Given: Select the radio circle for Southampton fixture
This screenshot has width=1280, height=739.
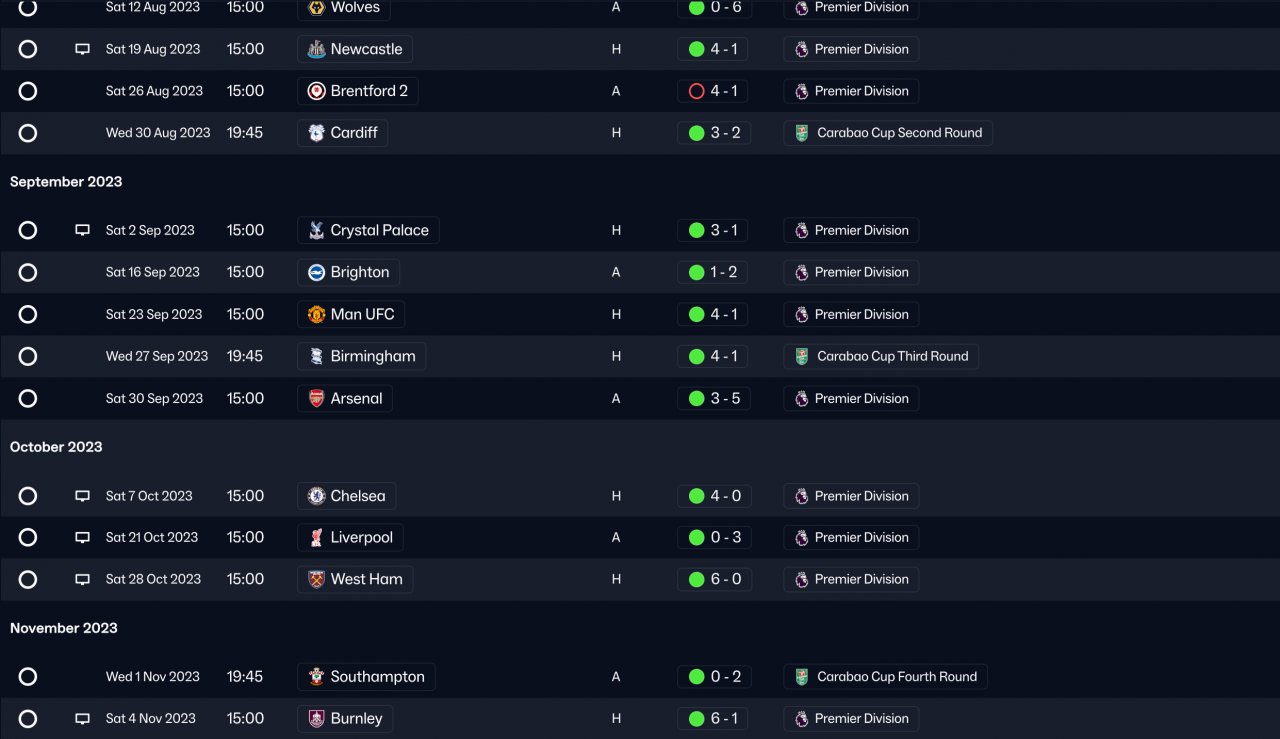Looking at the screenshot, I should 28,677.
